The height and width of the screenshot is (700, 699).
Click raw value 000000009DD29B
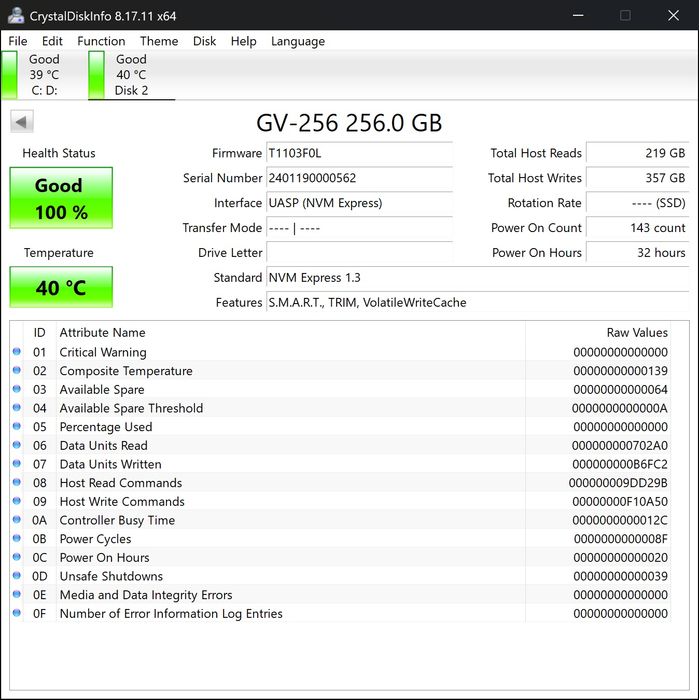tap(618, 483)
